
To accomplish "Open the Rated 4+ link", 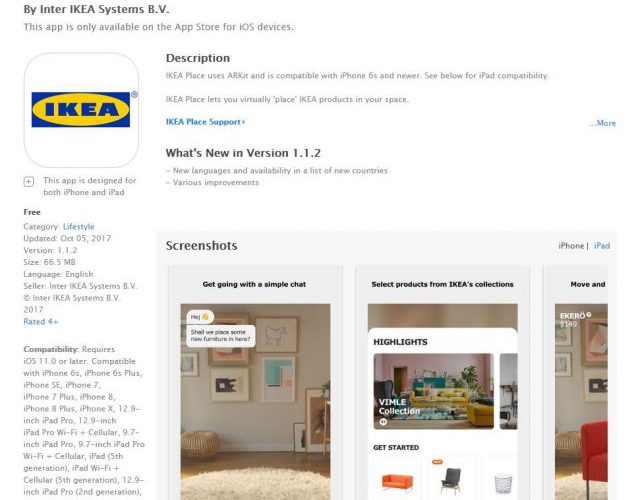I will (x=41, y=322).
